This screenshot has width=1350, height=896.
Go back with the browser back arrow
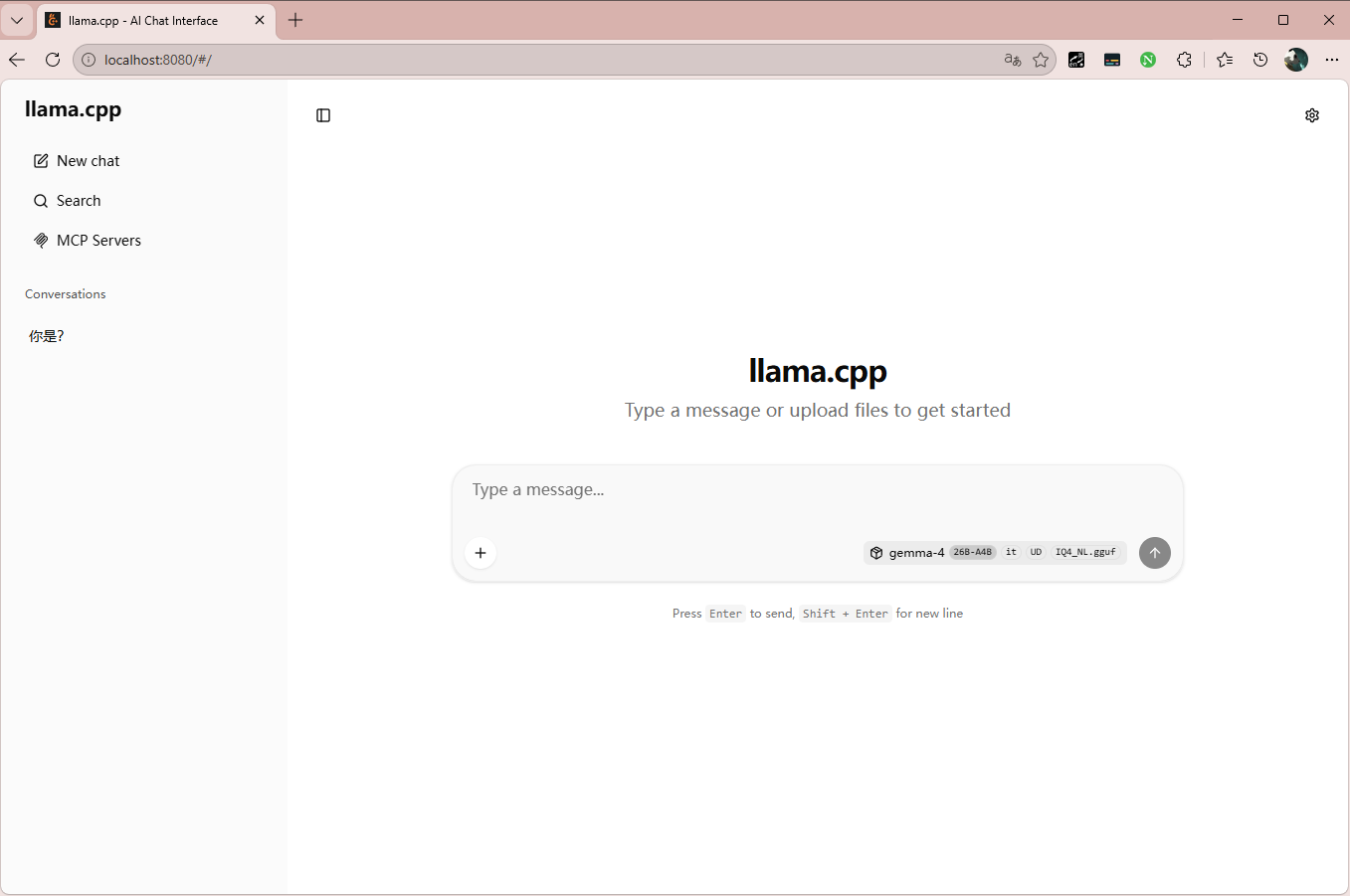click(17, 60)
